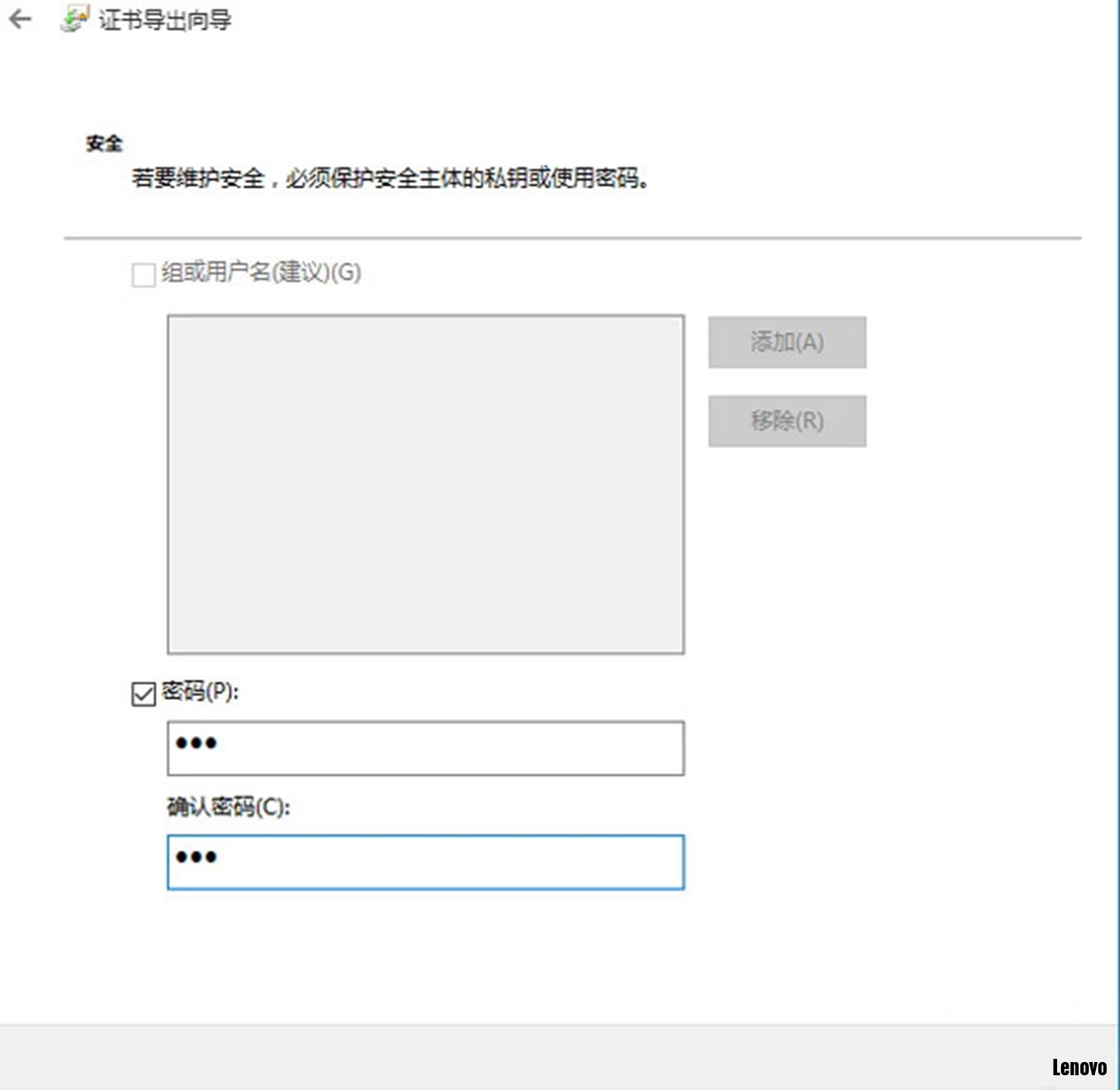Click the security description sentence under 安全

tap(390, 179)
